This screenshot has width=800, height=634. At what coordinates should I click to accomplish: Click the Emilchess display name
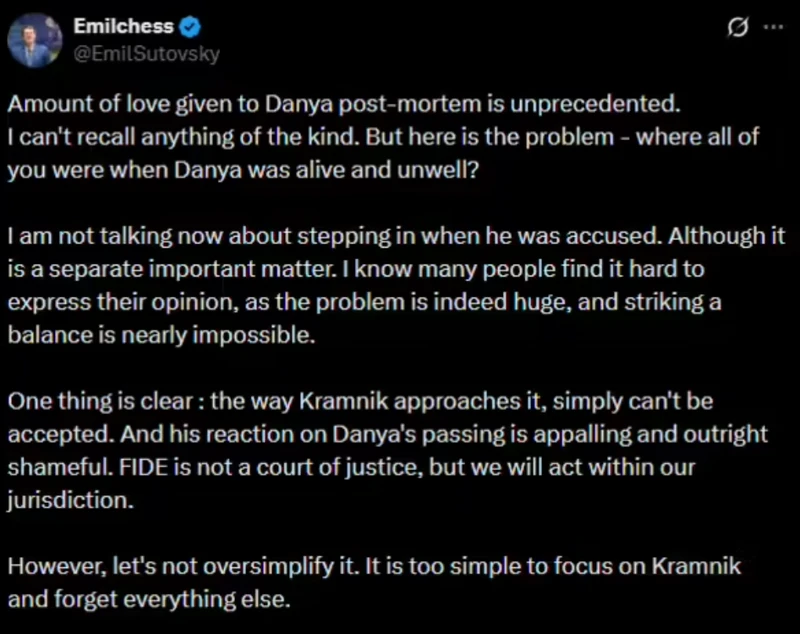click(x=123, y=27)
